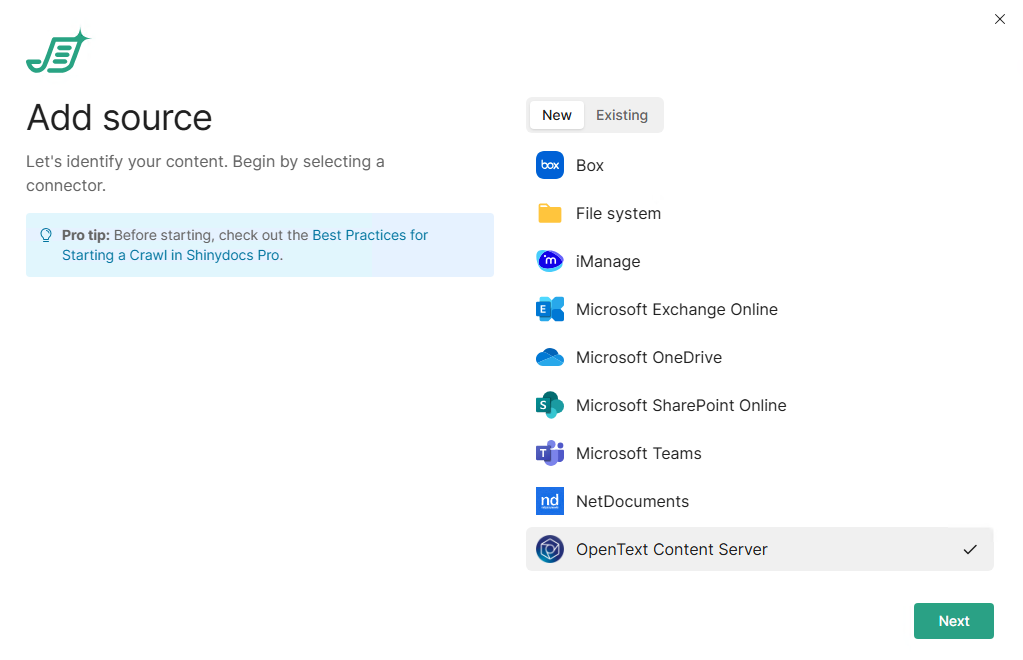Pick the File system connector label
The image size is (1023, 660).
(x=618, y=213)
